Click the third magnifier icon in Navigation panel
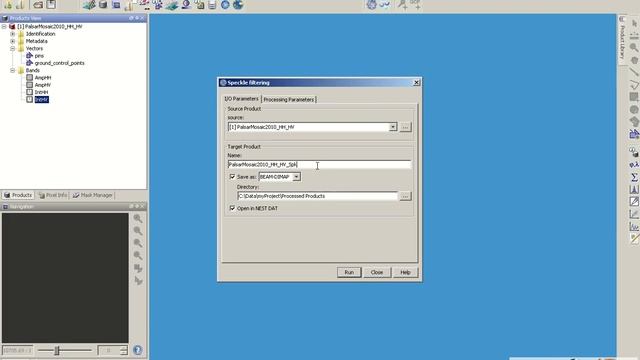 point(138,243)
